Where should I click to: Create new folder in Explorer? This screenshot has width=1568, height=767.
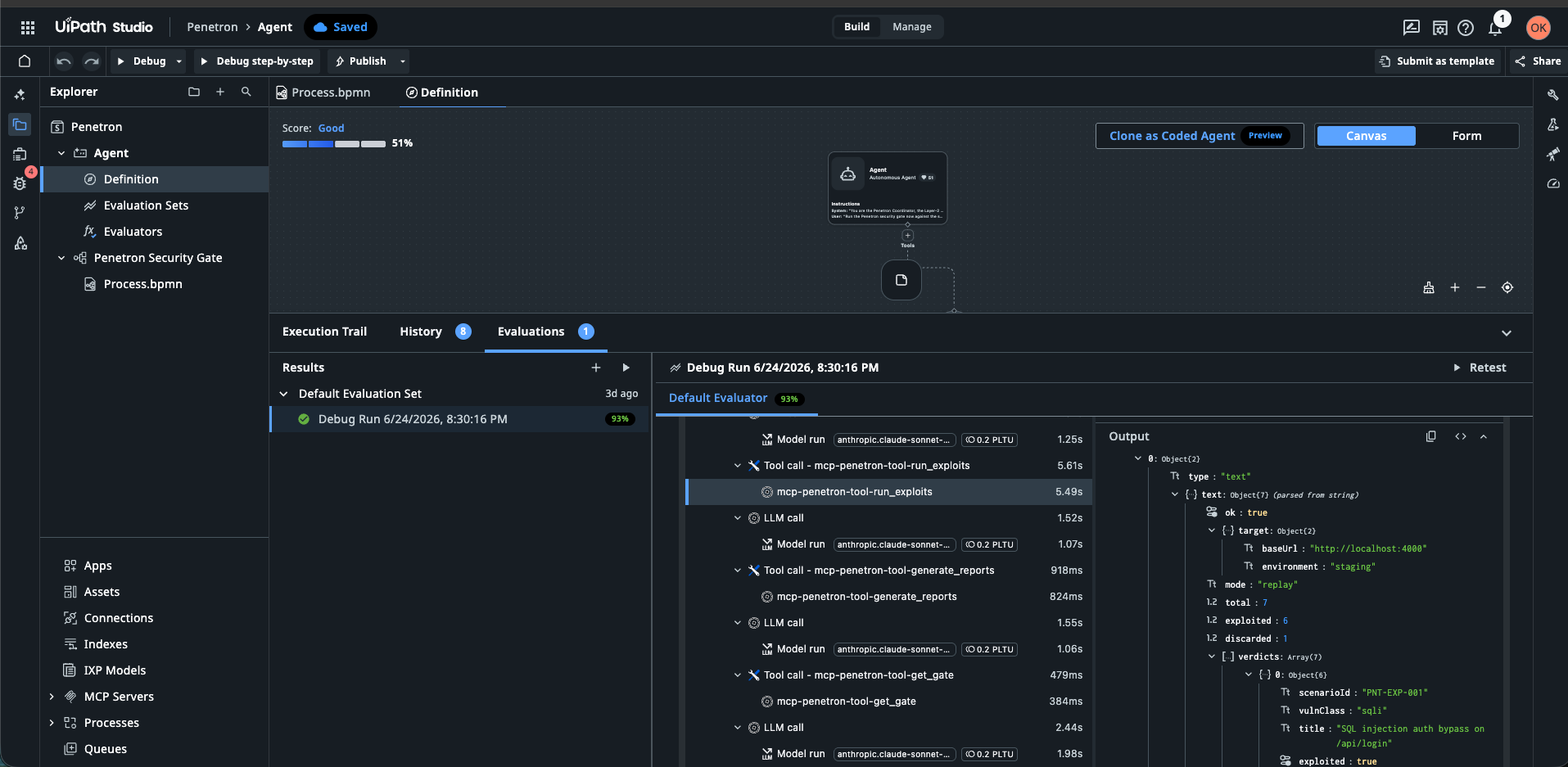pos(194,92)
